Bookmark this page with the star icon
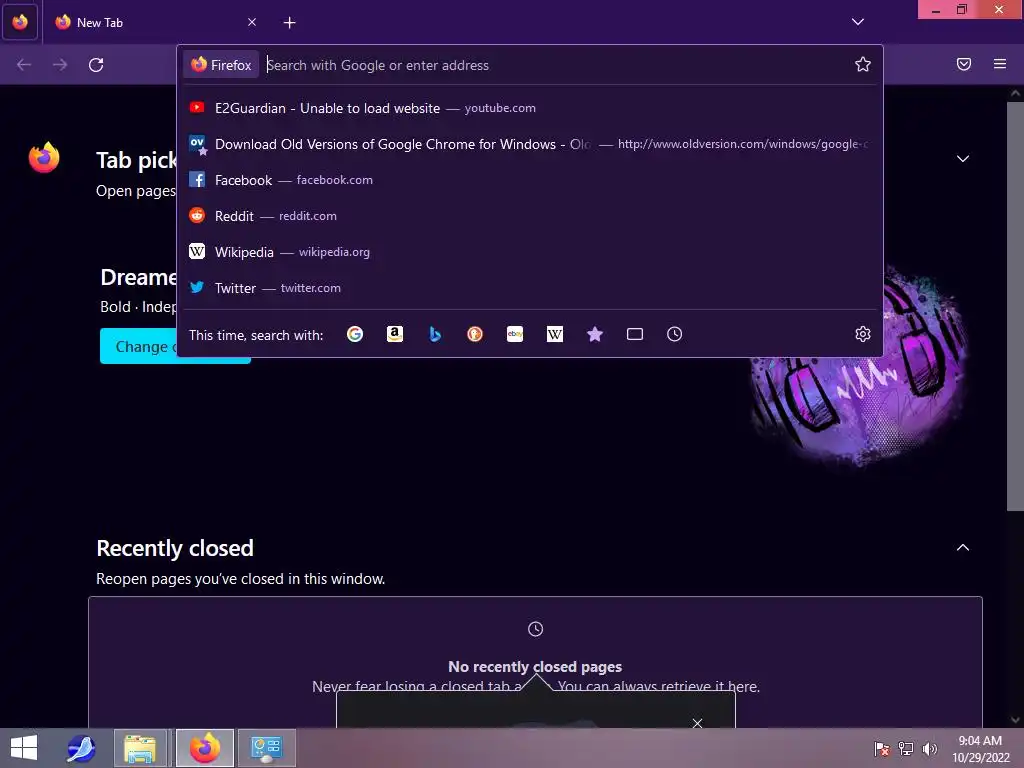The width and height of the screenshot is (1024, 768). pos(863,64)
